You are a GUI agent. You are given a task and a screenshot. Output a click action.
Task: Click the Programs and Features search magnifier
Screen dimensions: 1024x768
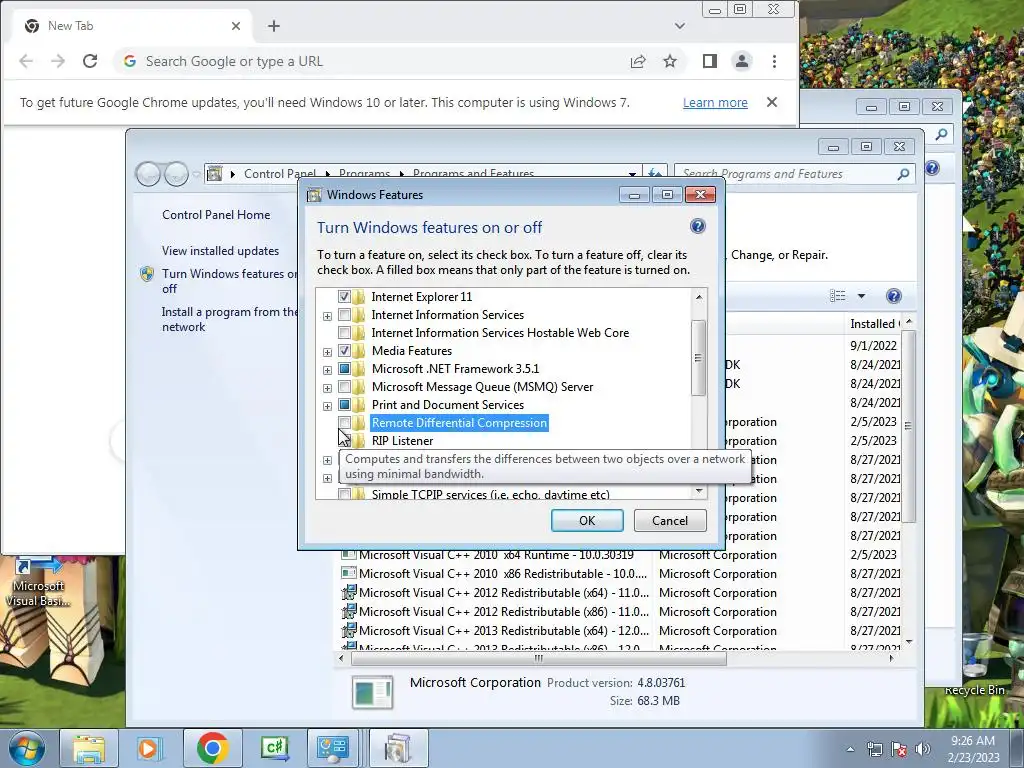click(903, 174)
